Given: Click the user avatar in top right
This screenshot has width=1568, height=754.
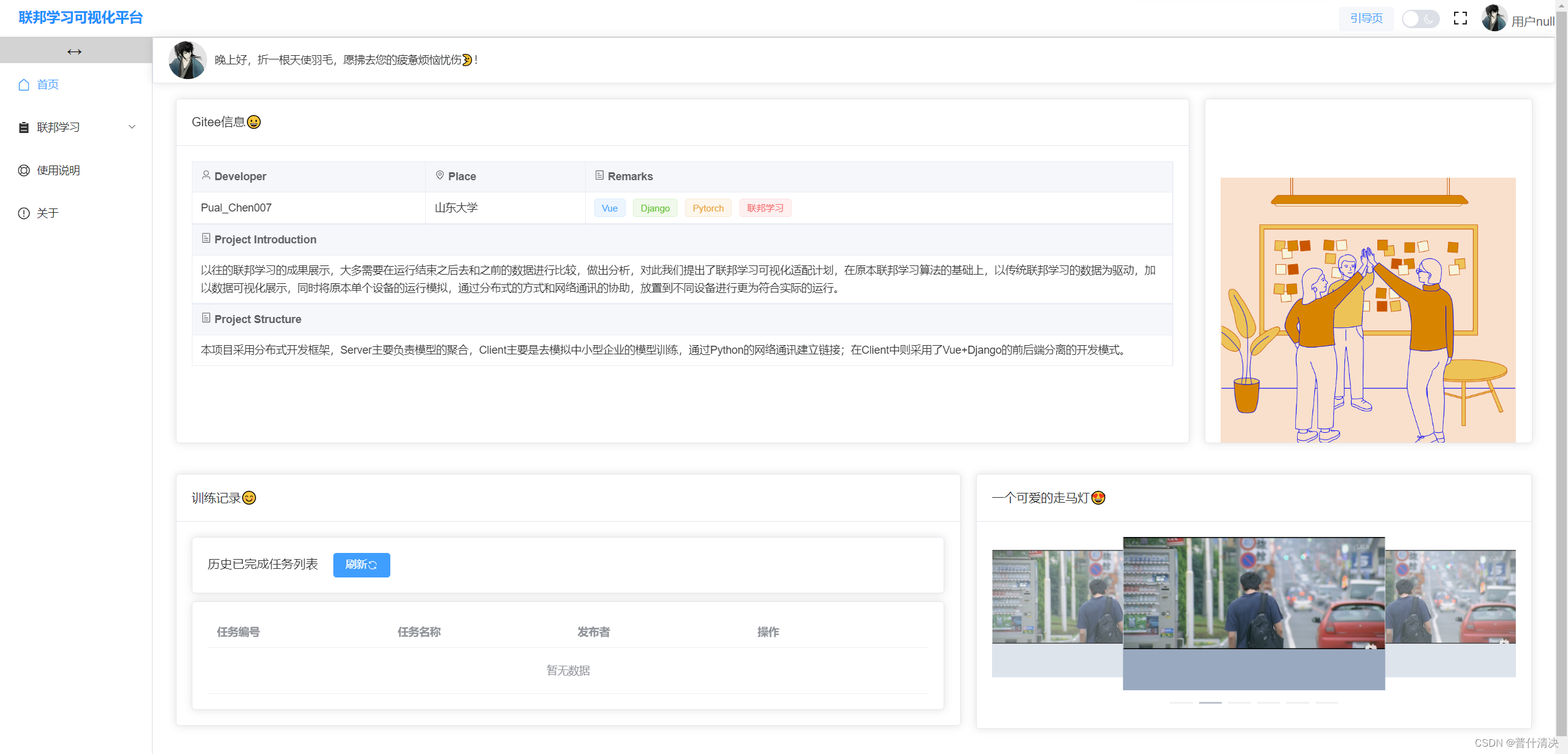Looking at the screenshot, I should click(1494, 18).
